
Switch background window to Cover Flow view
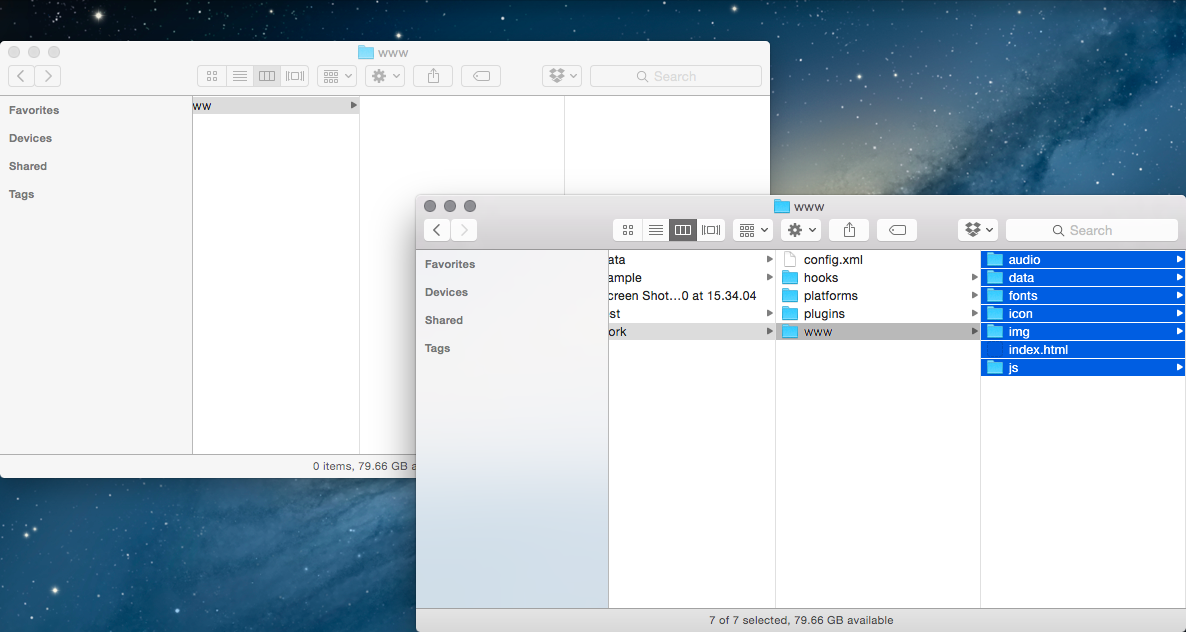pyautogui.click(x=295, y=76)
